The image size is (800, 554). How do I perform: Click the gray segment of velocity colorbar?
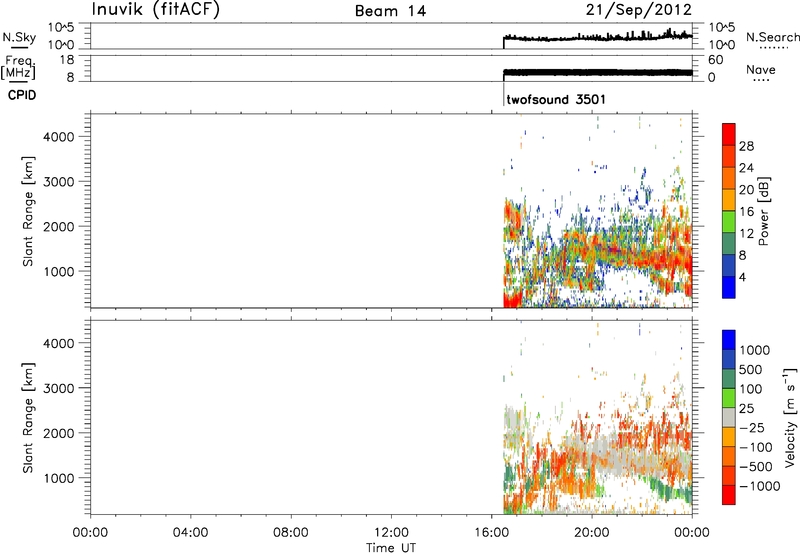click(x=729, y=417)
